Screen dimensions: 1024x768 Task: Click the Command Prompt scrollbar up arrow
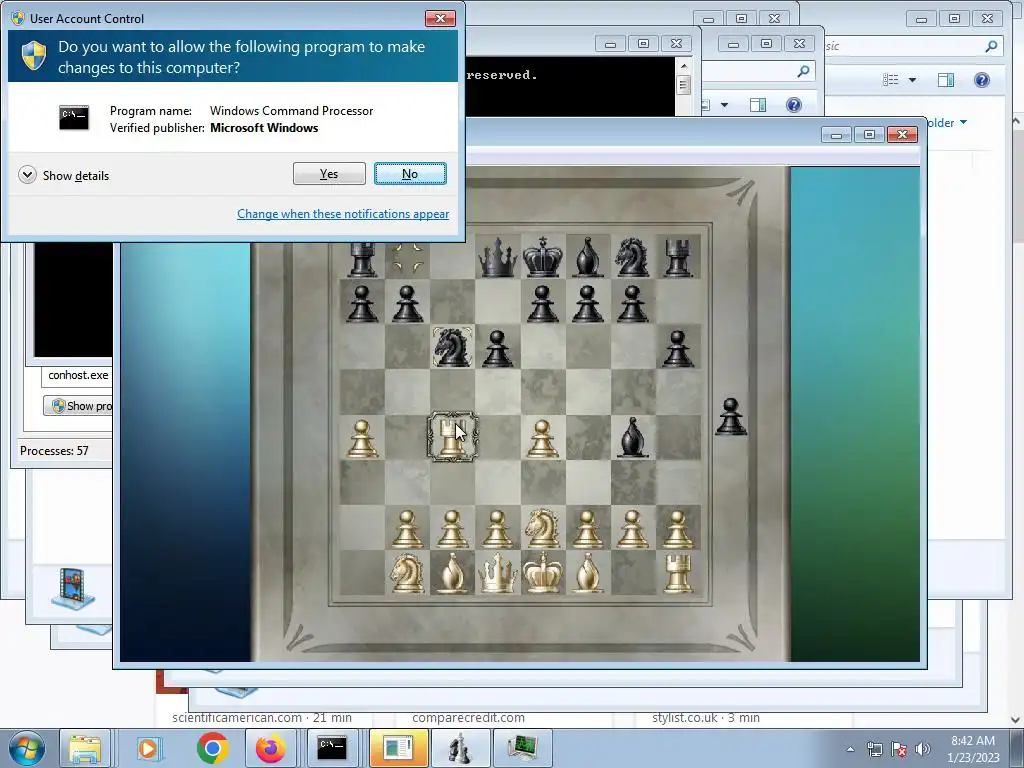684,66
